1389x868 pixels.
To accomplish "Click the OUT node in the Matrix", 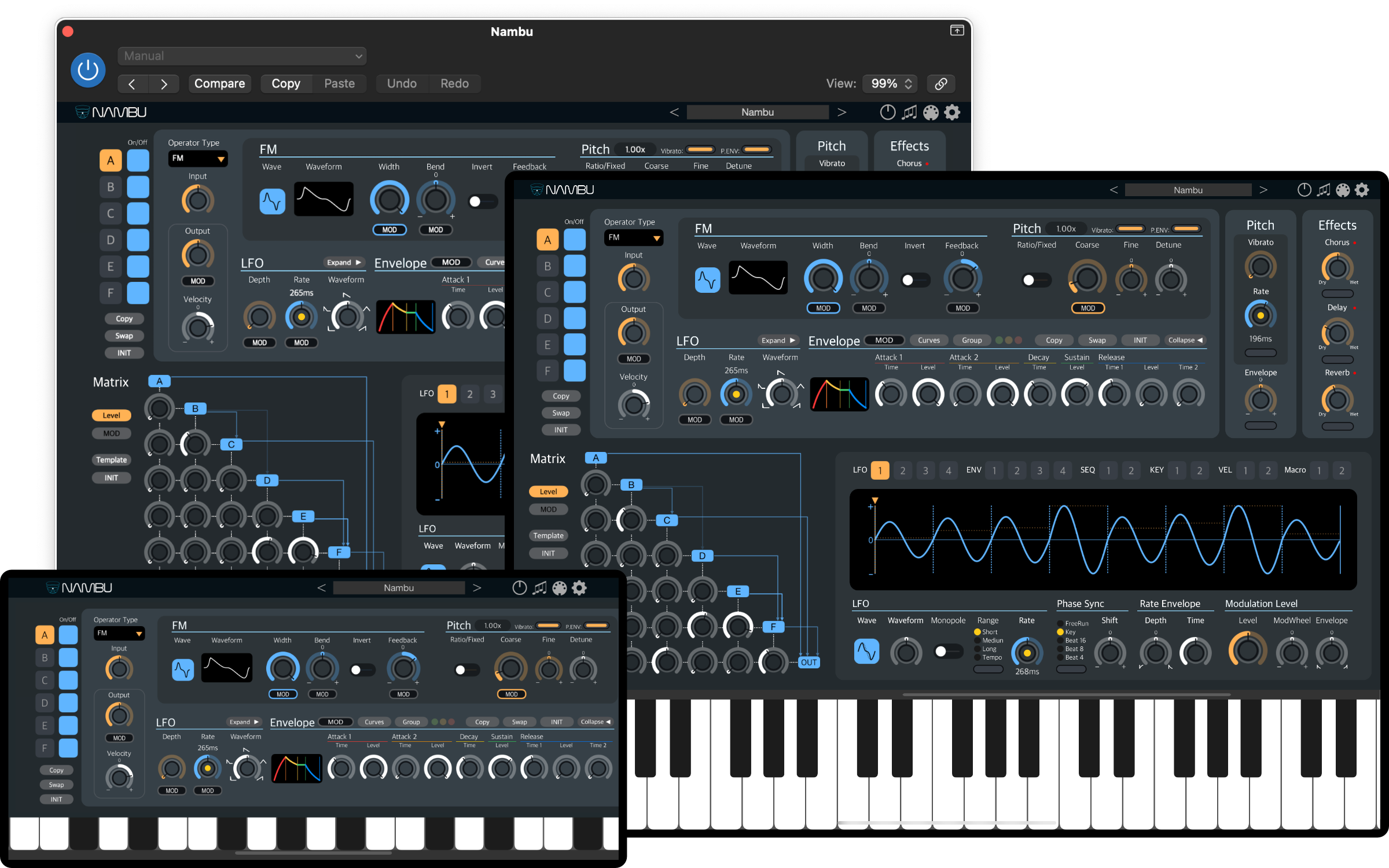I will point(809,662).
